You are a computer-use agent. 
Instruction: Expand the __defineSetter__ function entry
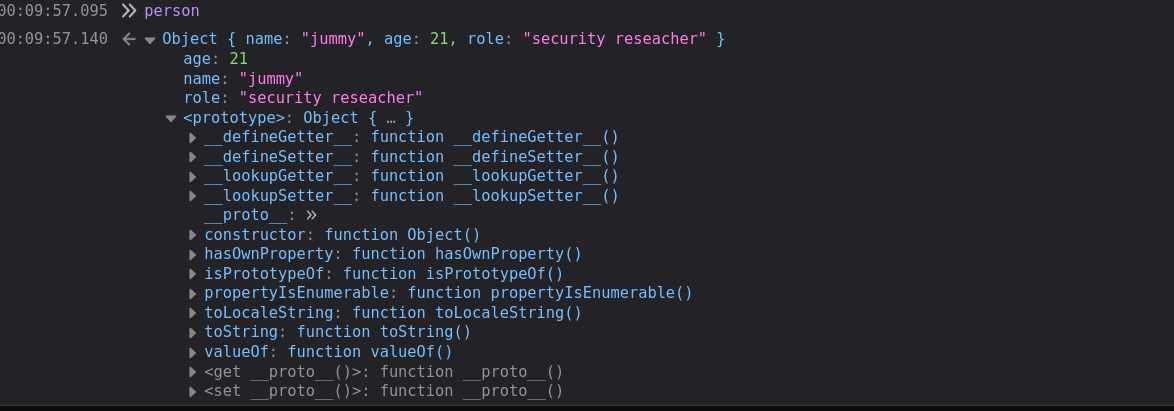click(192, 157)
